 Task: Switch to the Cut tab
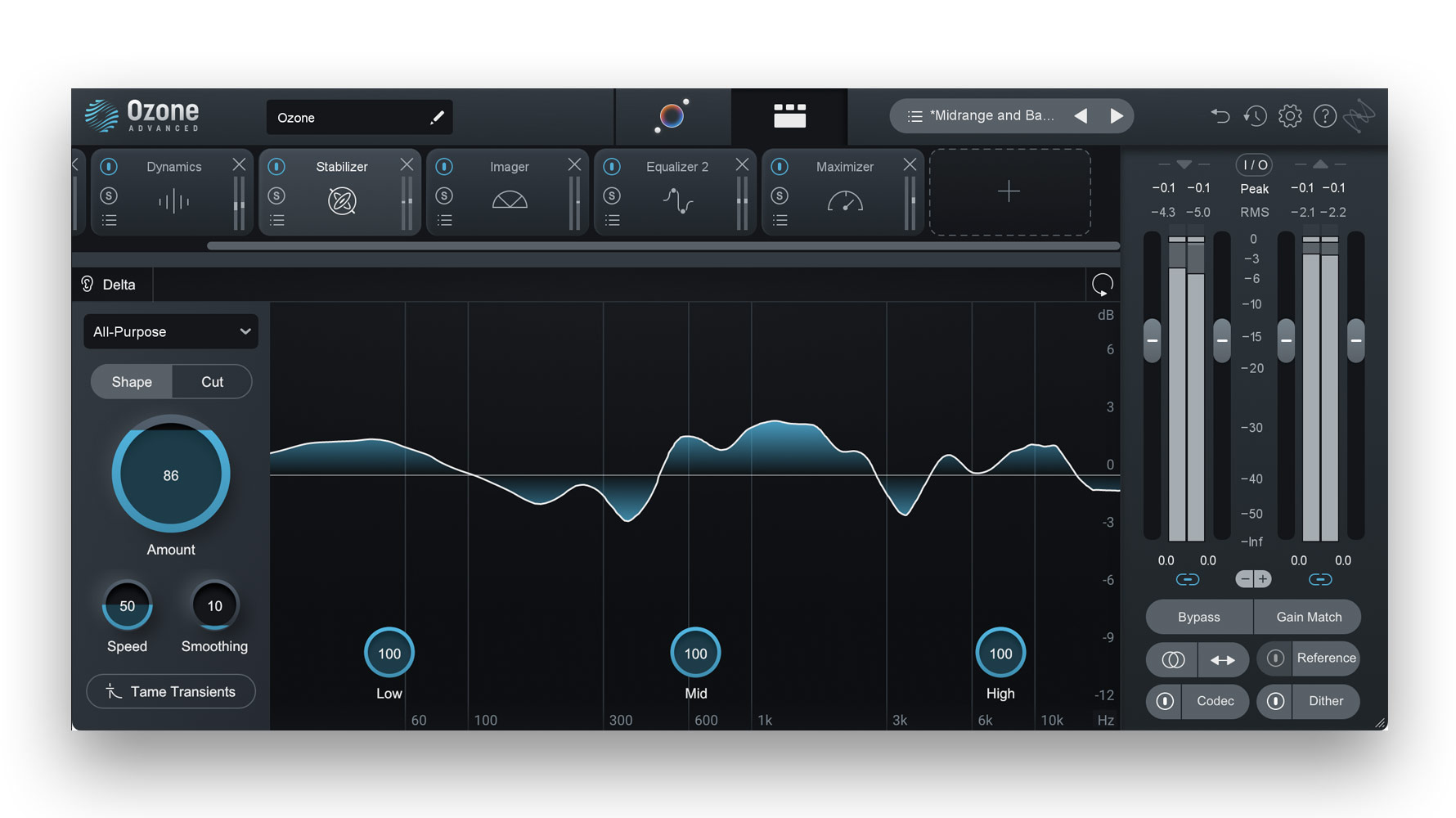click(211, 381)
